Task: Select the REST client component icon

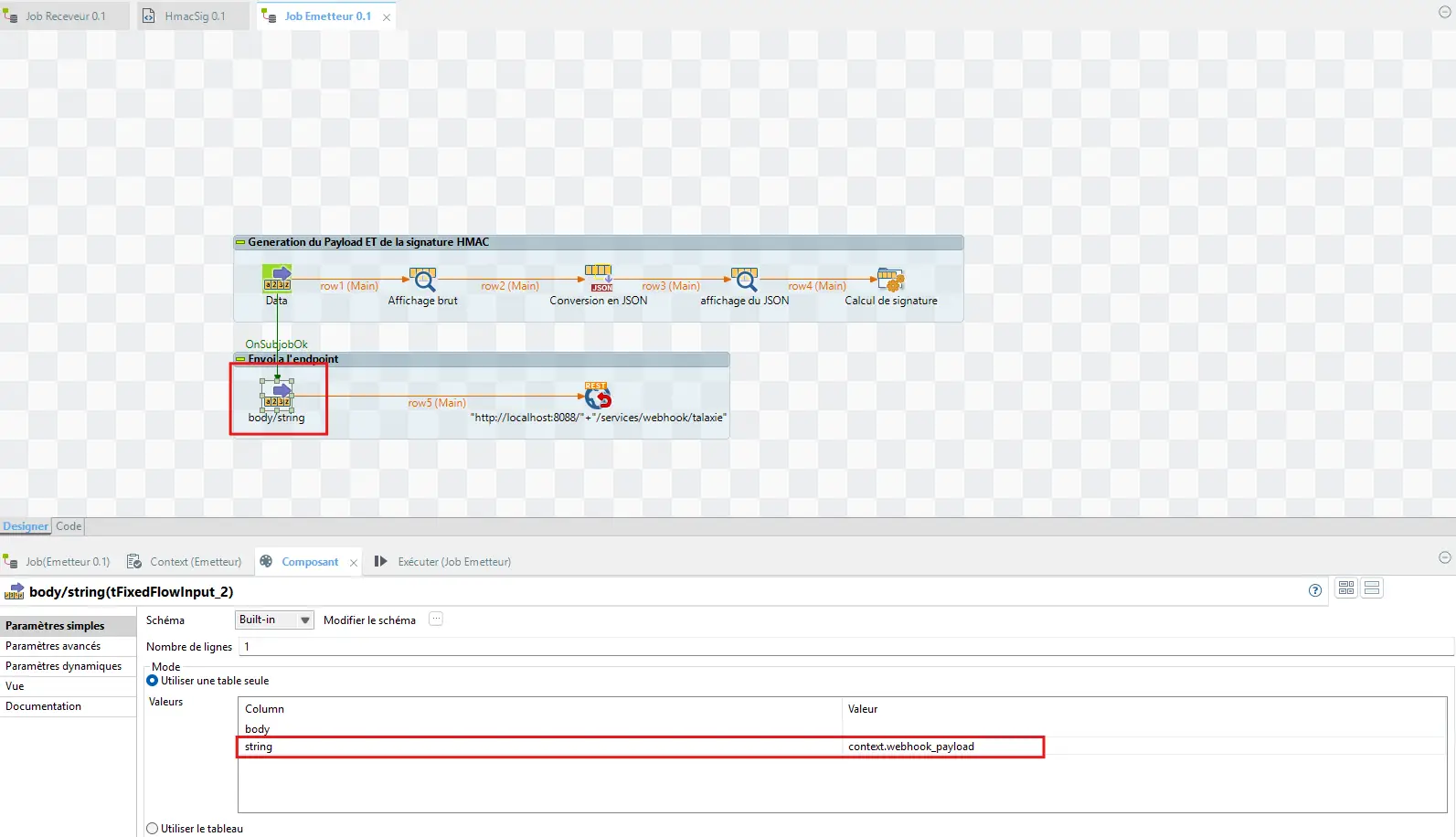Action: point(599,395)
